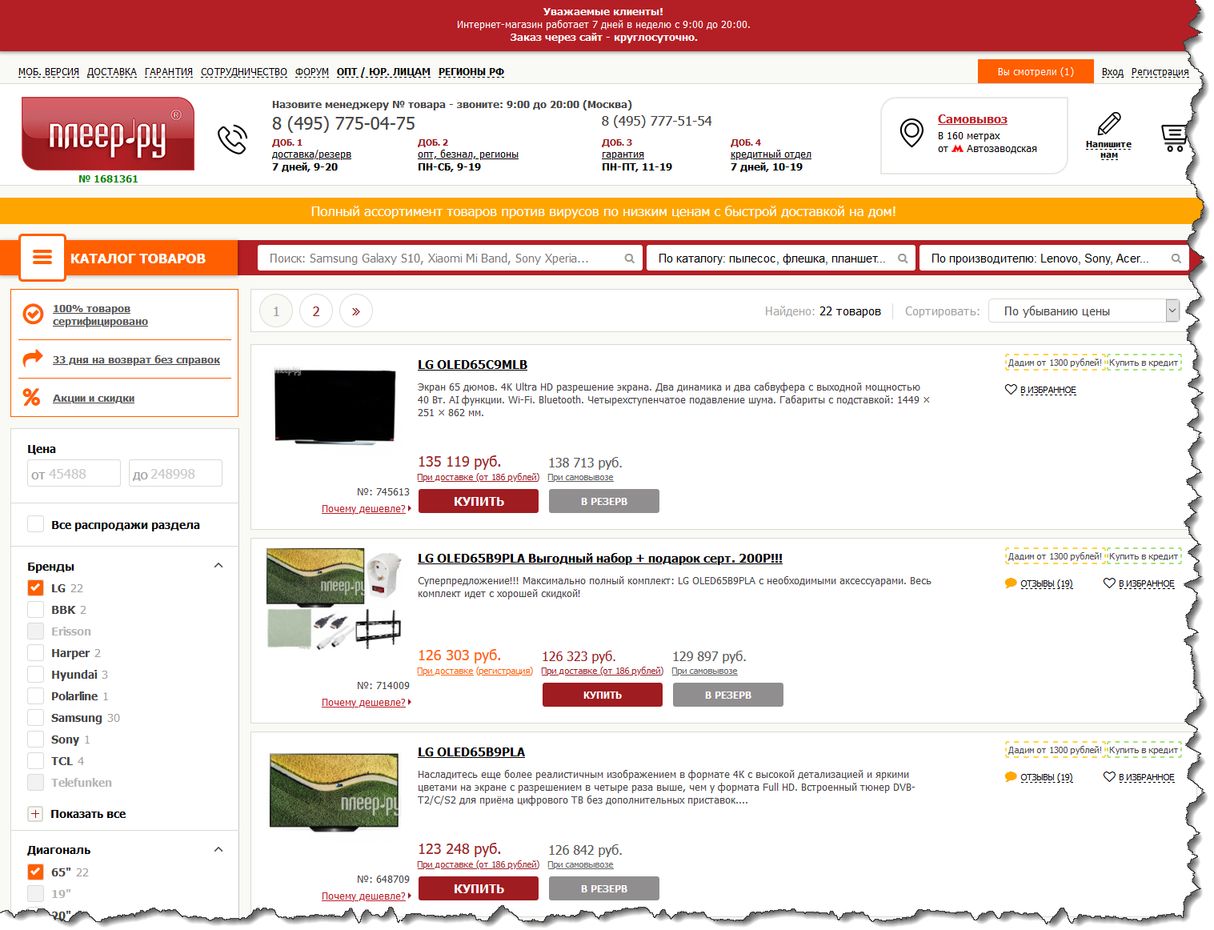1214x930 pixels.
Task: Open the LG OLED65B9PLA product link
Action: point(471,752)
